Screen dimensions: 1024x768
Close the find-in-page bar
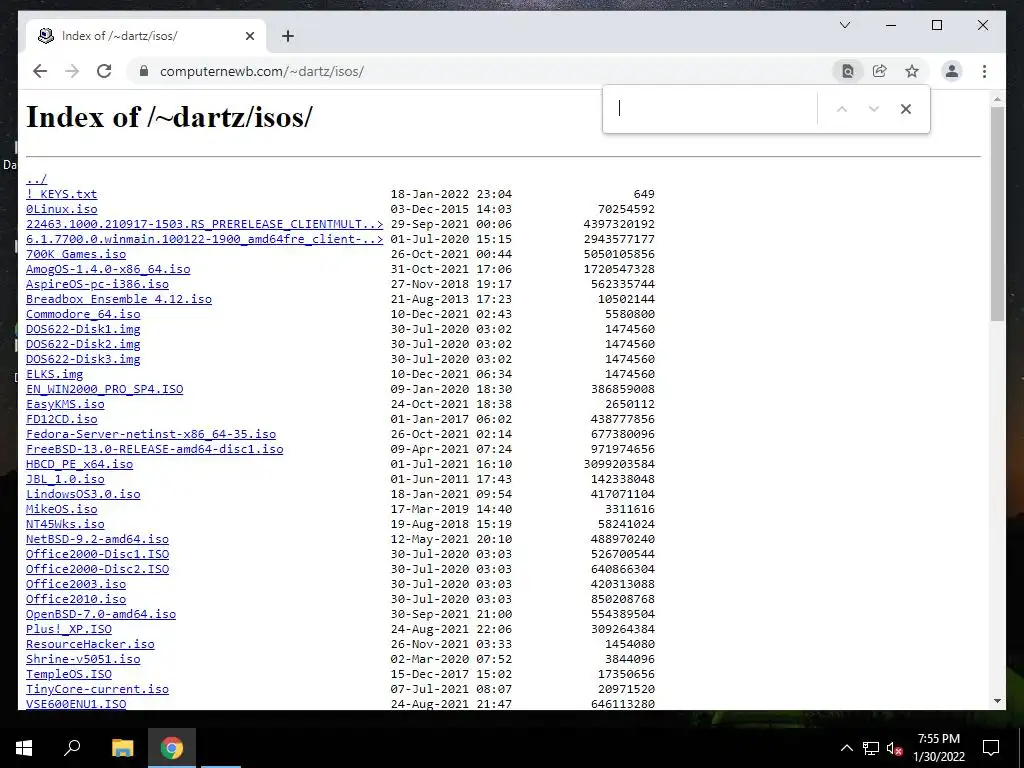point(906,109)
